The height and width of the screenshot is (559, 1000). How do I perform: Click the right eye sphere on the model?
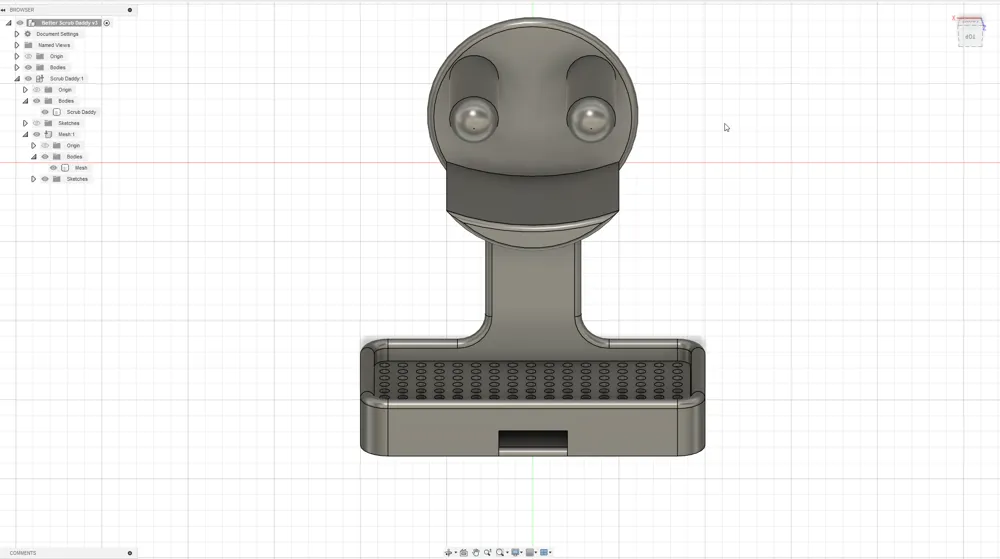click(591, 119)
